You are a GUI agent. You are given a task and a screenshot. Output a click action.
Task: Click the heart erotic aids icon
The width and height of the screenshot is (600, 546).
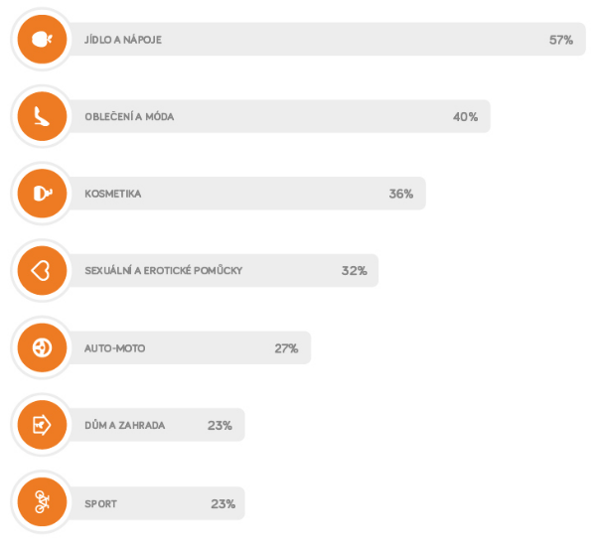[42, 271]
